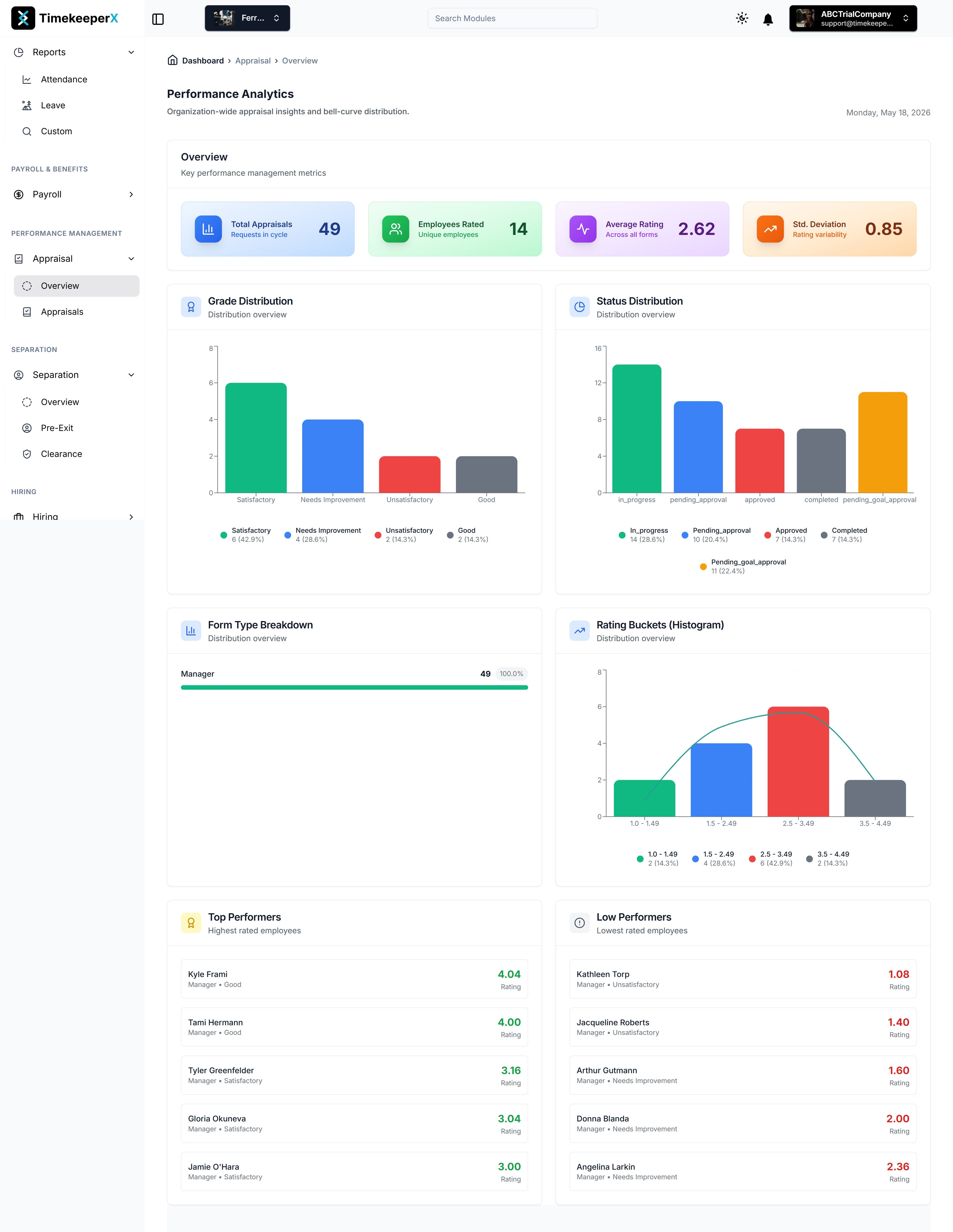Switch theme with the sun icon
Image resolution: width=953 pixels, height=1232 pixels.
pos(742,19)
